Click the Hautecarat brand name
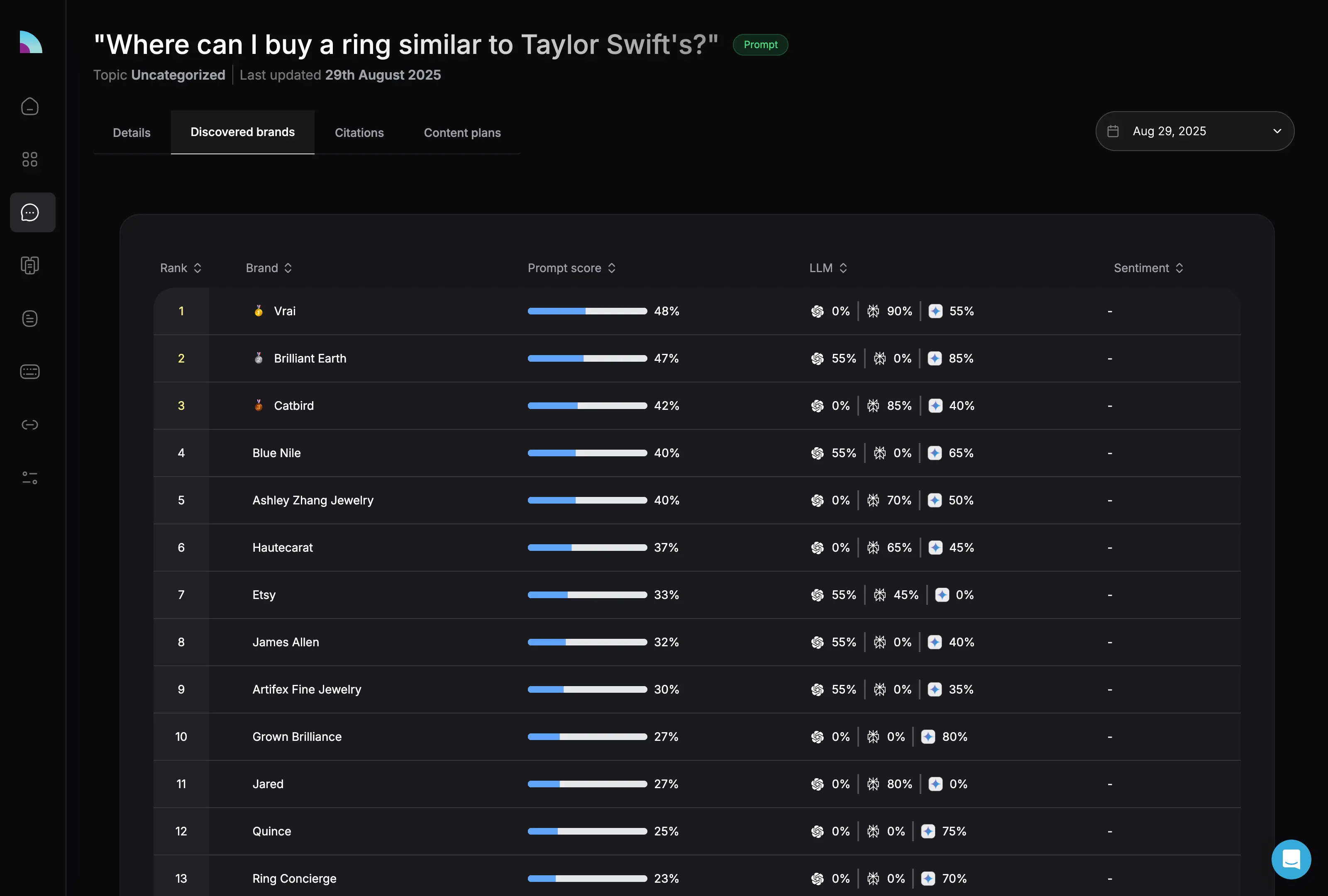Viewport: 1328px width, 896px height. 282,548
